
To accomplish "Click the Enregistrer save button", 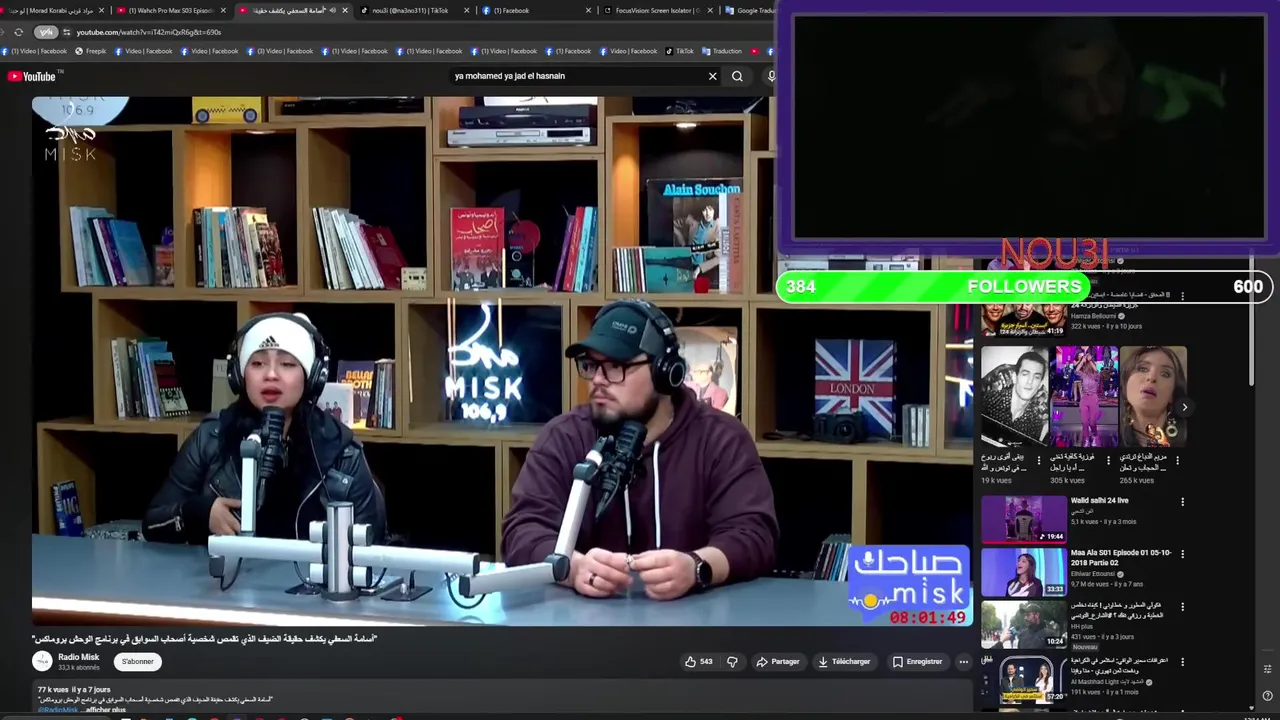I will 917,661.
